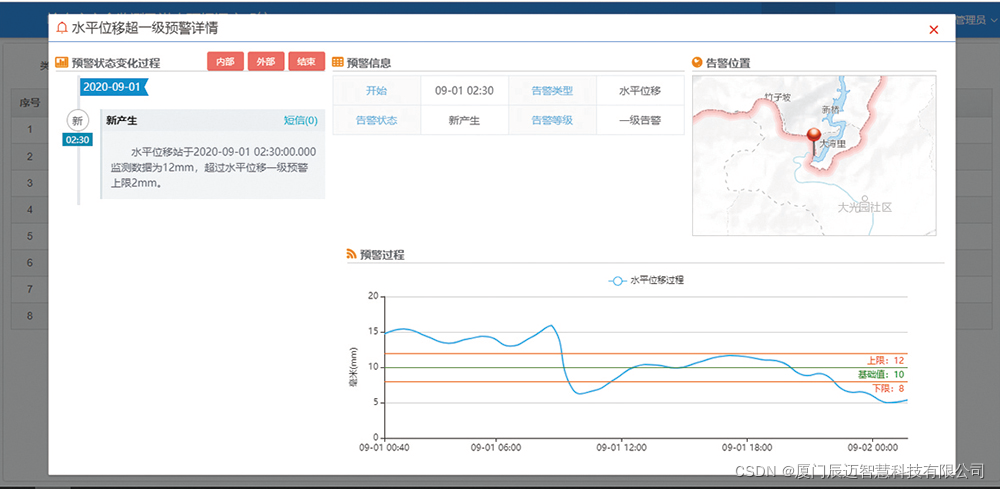Click the 竹子坡 map label

pyautogui.click(x=777, y=98)
